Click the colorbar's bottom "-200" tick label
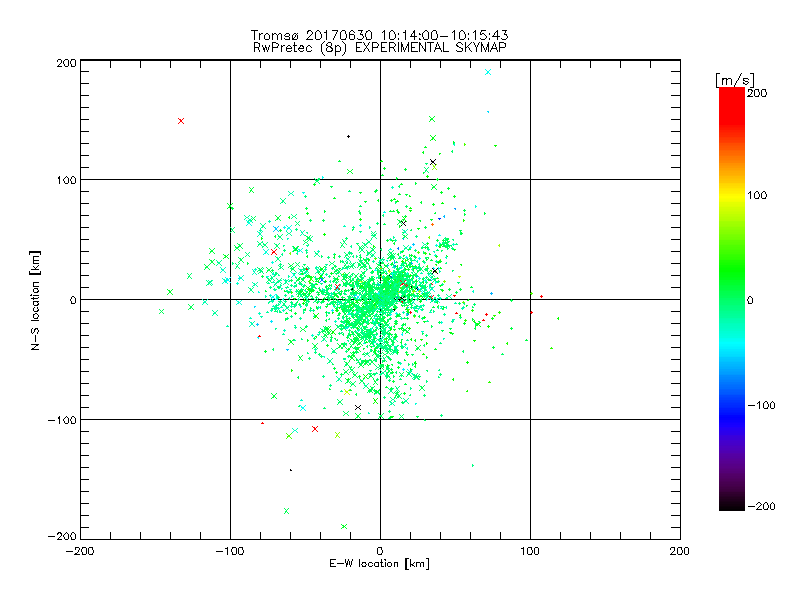This screenshot has width=800, height=600. (761, 506)
